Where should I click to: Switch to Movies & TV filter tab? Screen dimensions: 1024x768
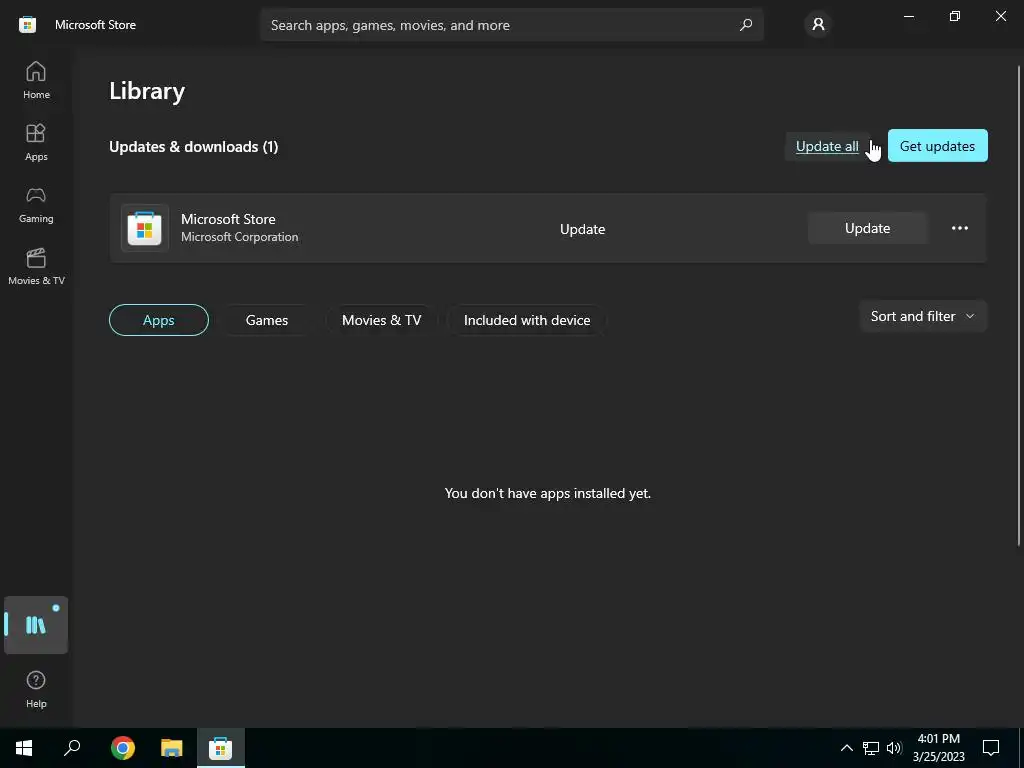coord(381,320)
